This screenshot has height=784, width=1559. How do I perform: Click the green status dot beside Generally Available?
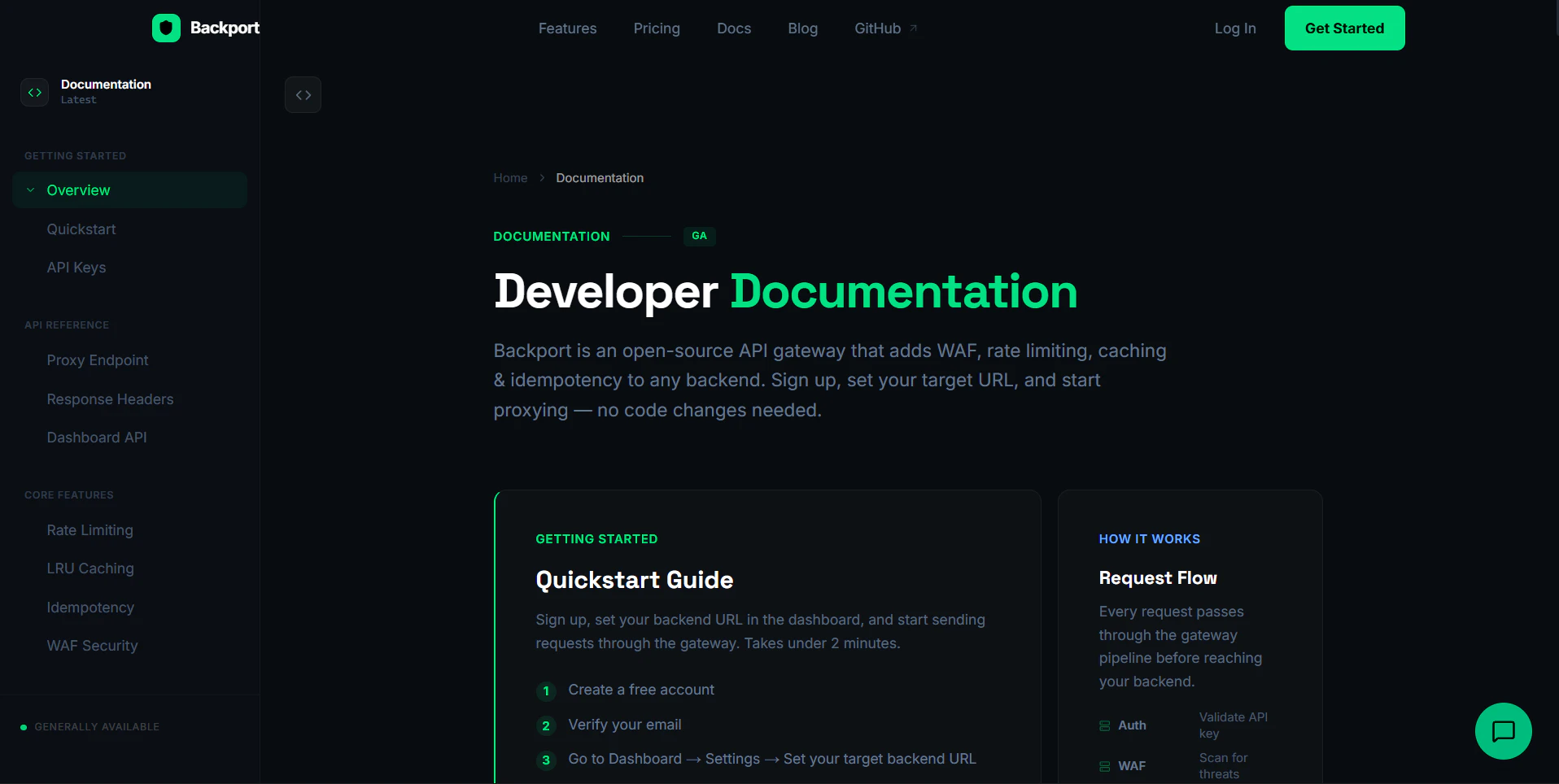23,726
